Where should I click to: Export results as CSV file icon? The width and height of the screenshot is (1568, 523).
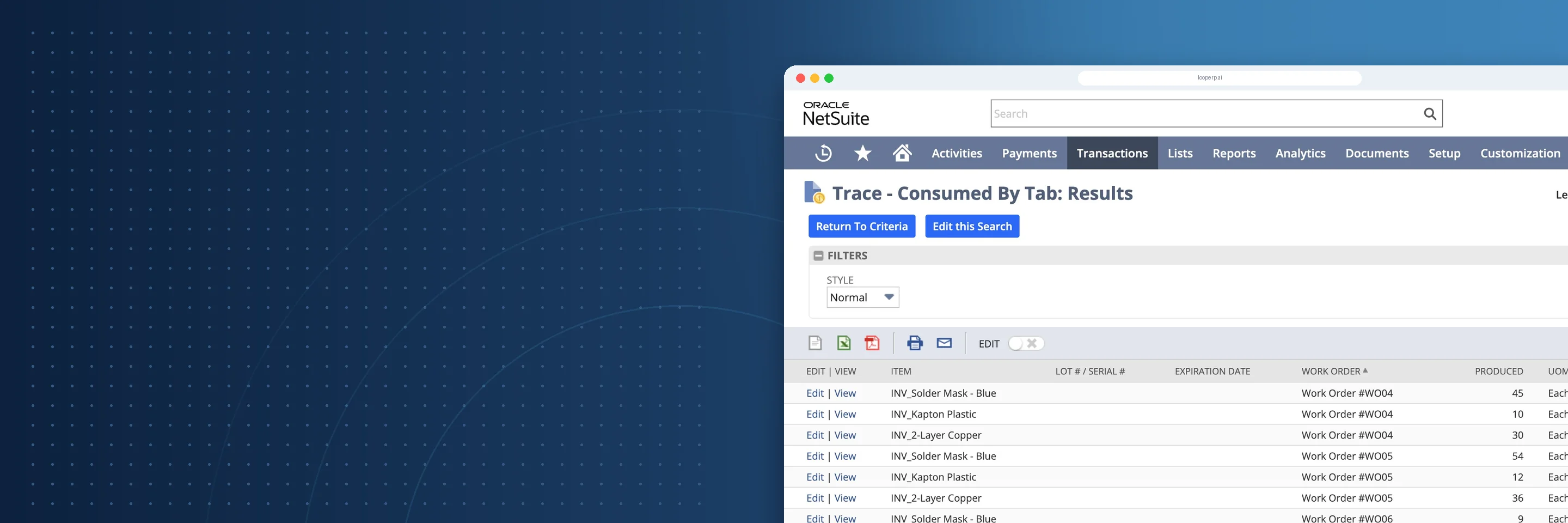pos(815,343)
